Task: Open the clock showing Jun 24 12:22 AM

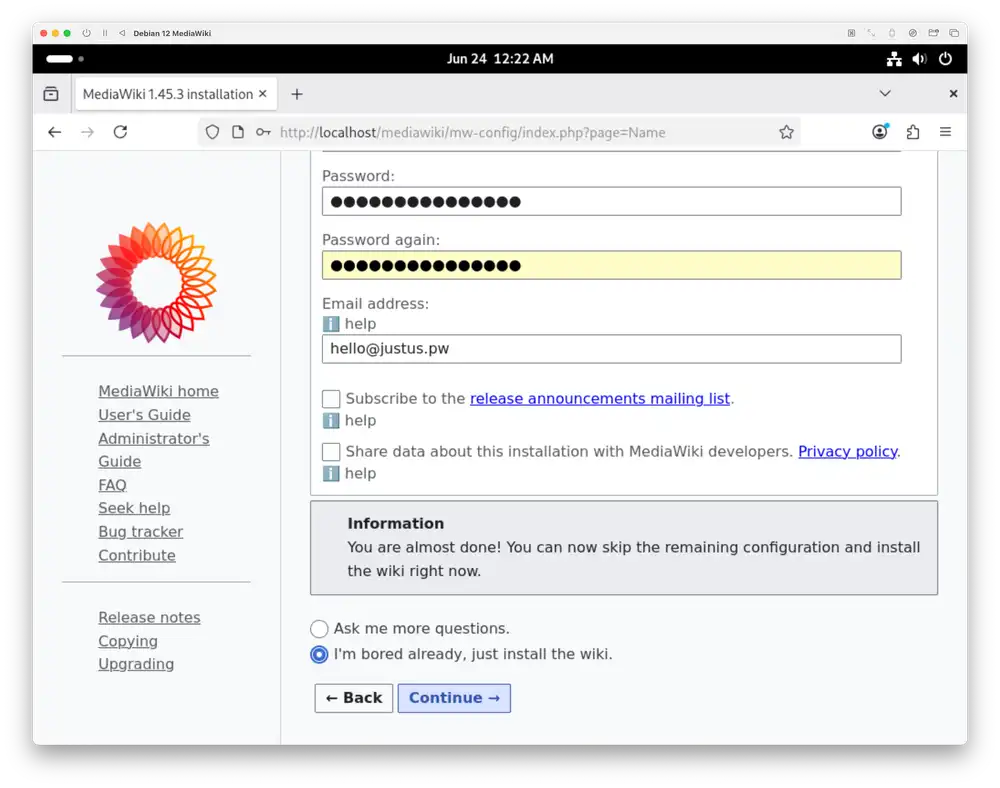Action: click(500, 59)
